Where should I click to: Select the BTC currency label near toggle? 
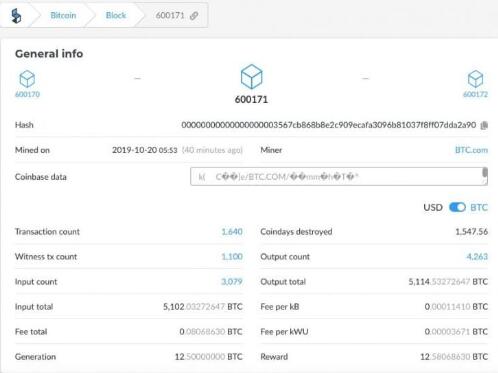click(x=479, y=207)
